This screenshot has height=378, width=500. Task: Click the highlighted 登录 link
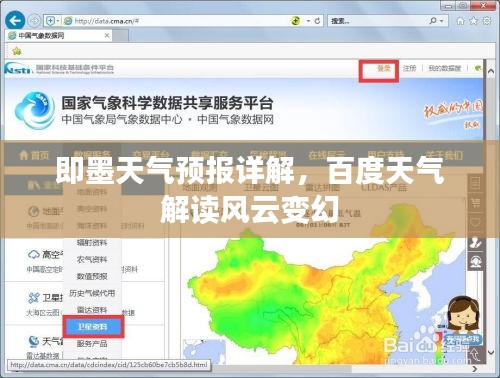point(384,68)
